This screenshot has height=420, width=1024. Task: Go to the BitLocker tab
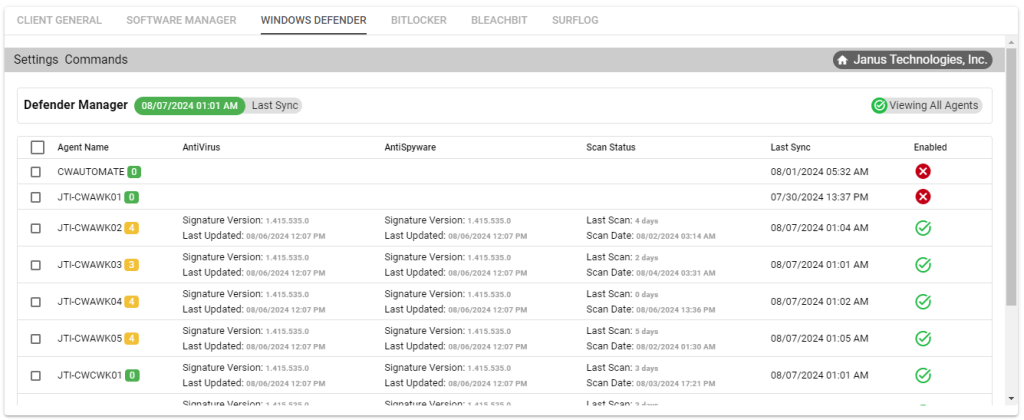click(419, 20)
